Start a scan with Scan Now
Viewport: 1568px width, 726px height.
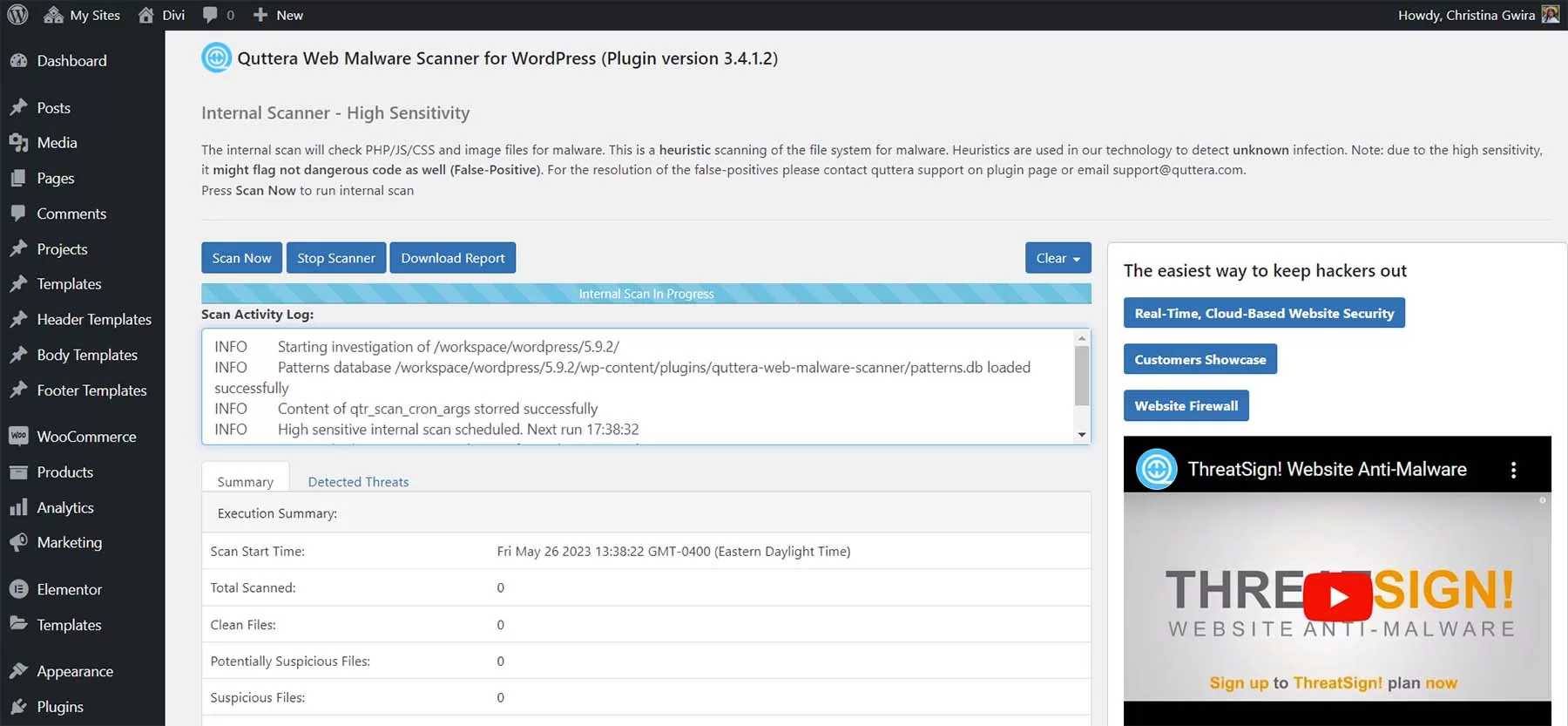(241, 258)
